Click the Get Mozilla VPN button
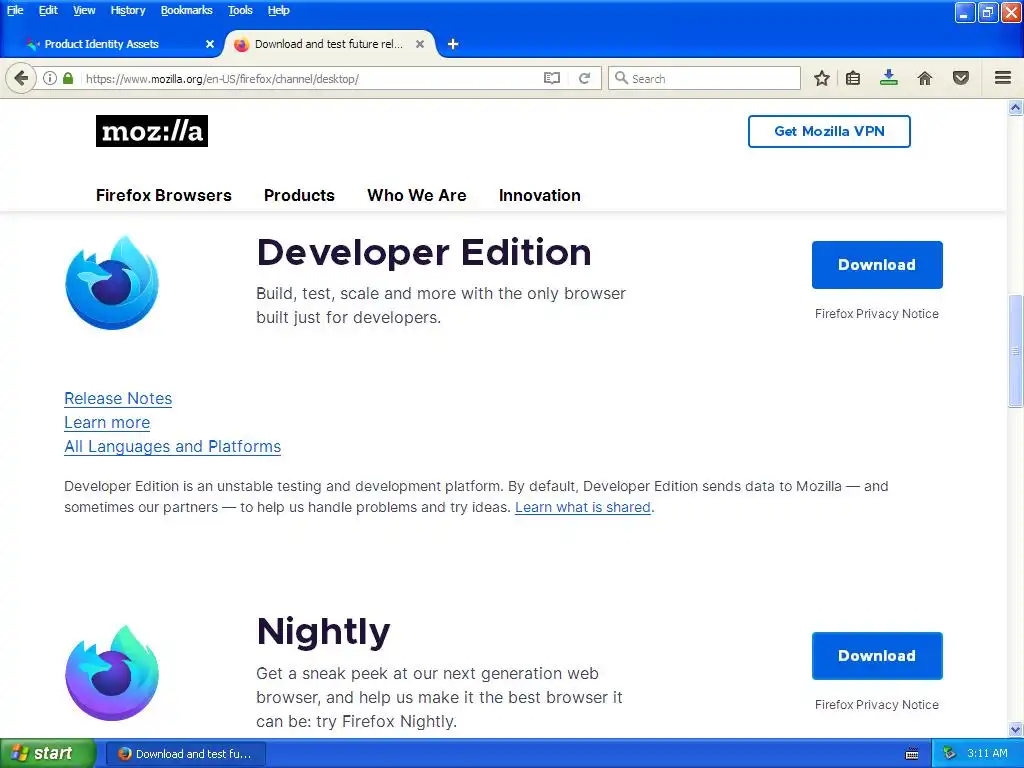Image resolution: width=1024 pixels, height=768 pixels. tap(829, 131)
